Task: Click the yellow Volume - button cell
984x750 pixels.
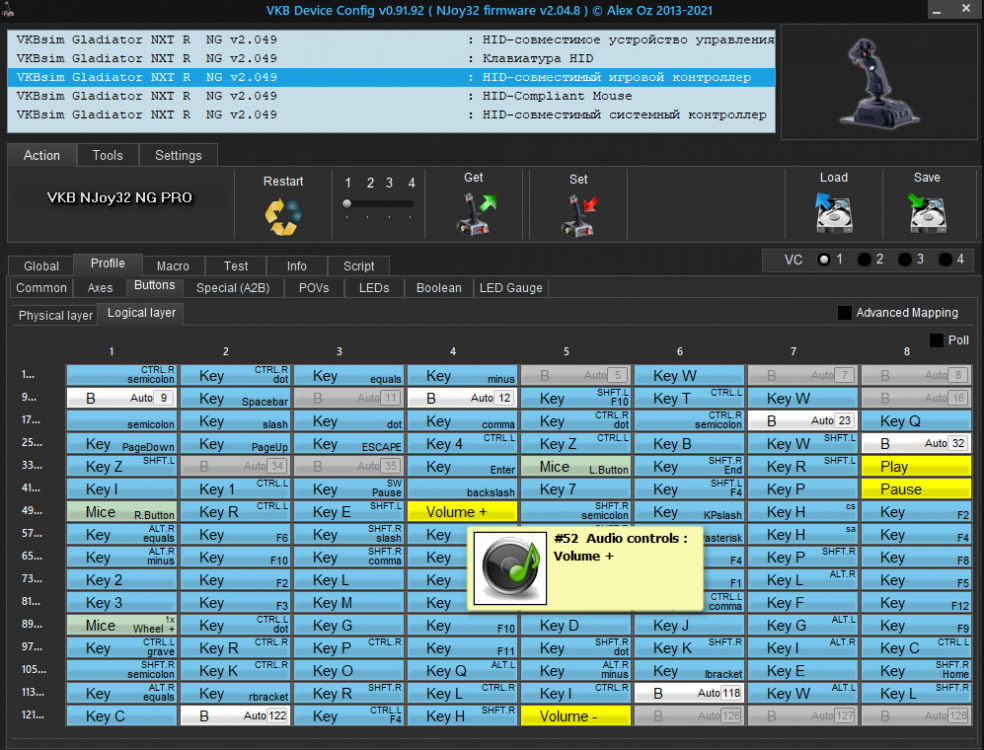Action: pyautogui.click(x=575, y=717)
